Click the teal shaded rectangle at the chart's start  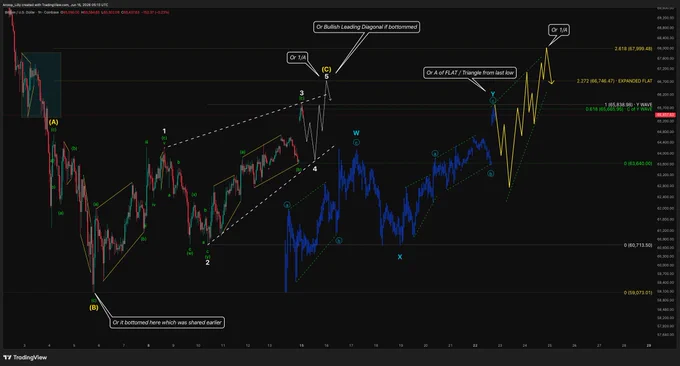click(41, 85)
